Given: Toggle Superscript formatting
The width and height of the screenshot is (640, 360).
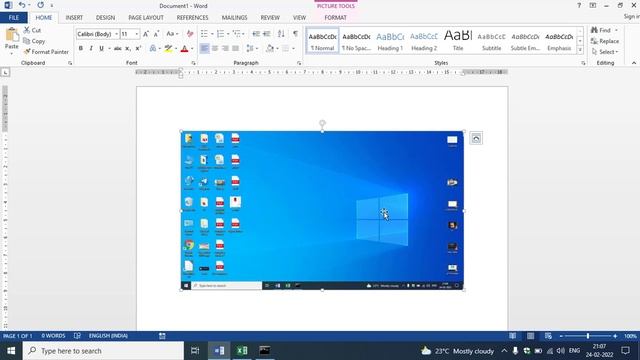Looking at the screenshot, I should click(x=138, y=49).
